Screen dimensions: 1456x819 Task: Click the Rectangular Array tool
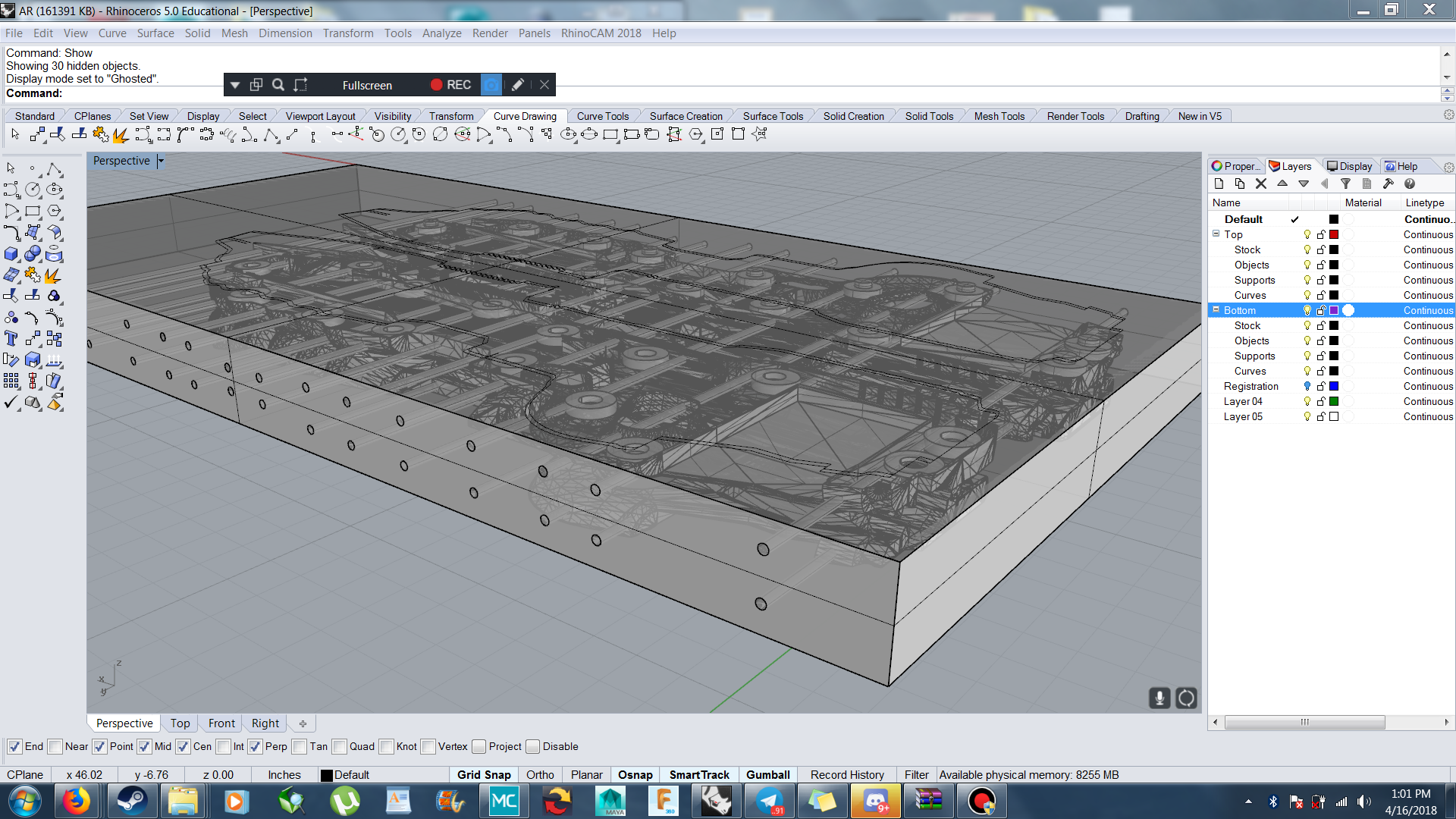tap(11, 381)
